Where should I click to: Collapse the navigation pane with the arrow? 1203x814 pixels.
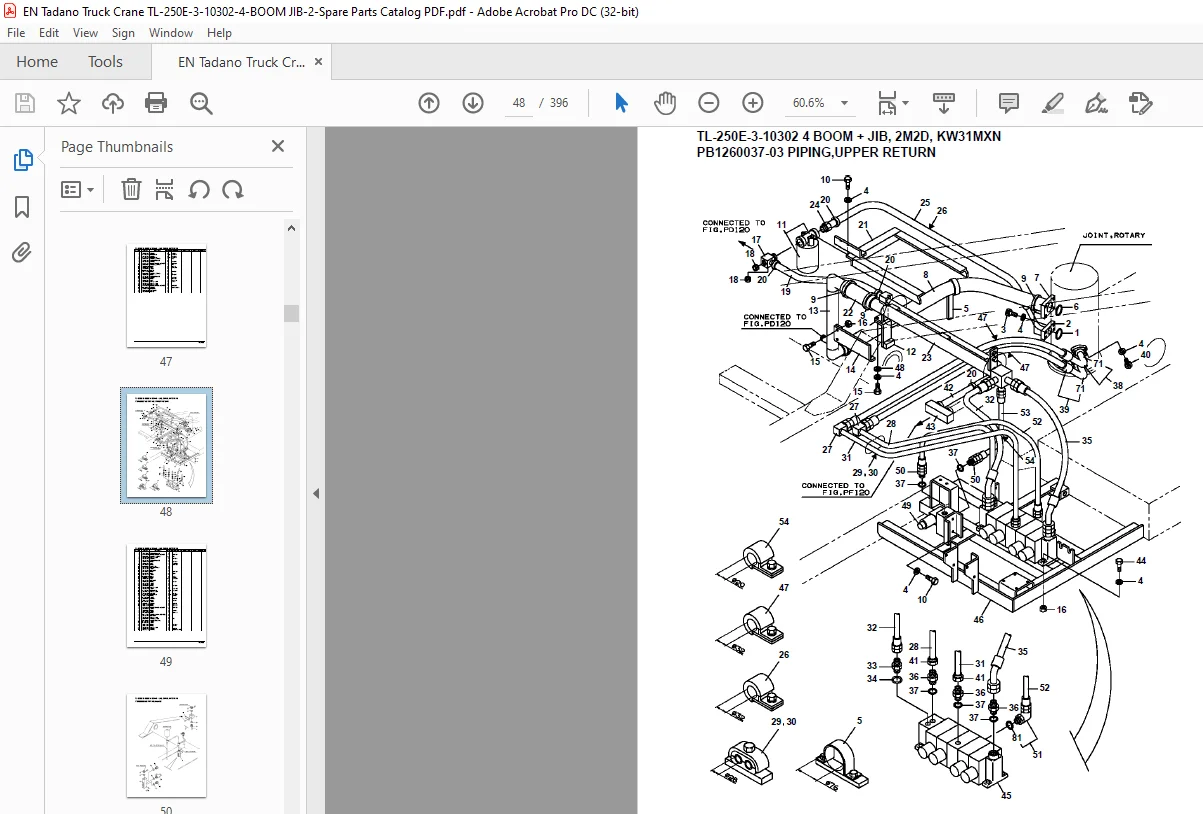[x=315, y=493]
